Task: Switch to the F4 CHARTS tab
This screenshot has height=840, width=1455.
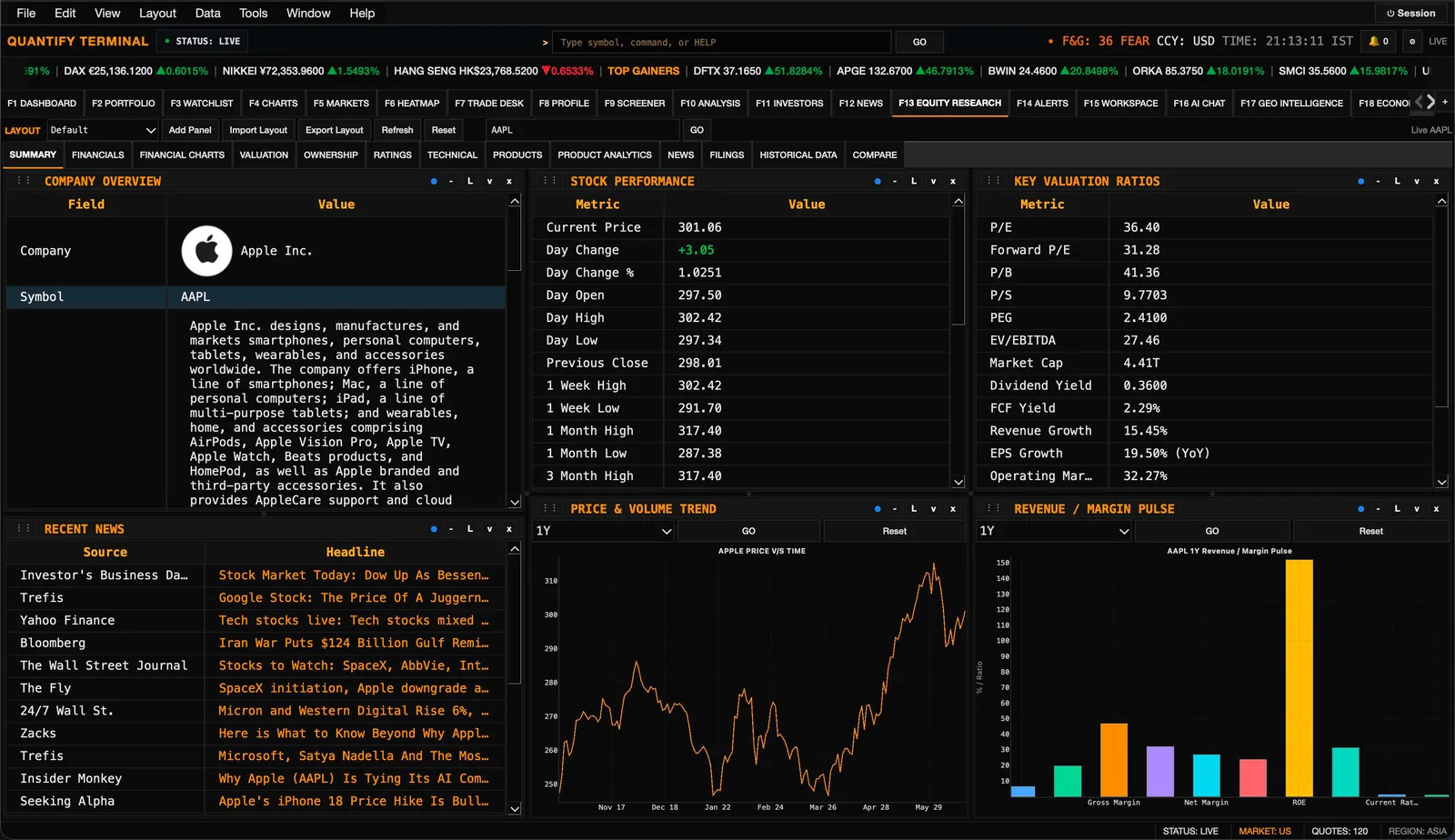Action: click(x=273, y=103)
